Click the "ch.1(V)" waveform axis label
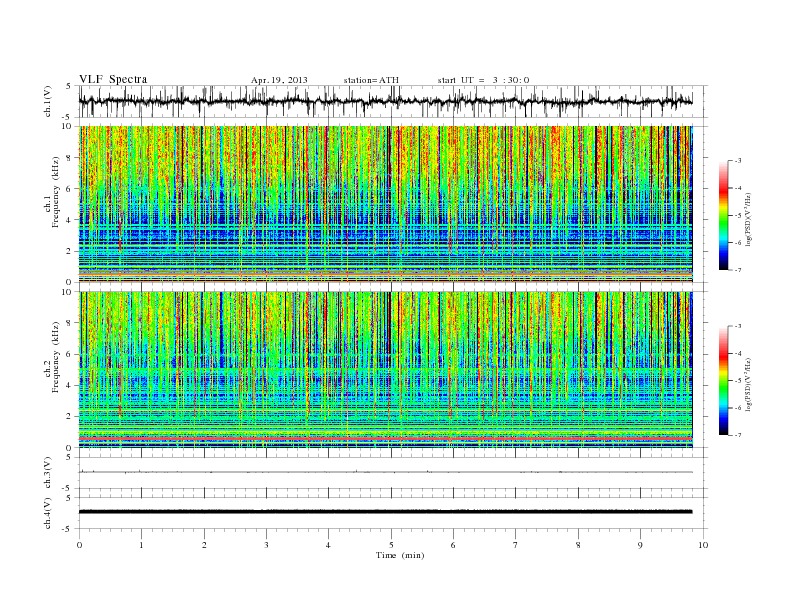792x612 pixels. tap(48, 102)
